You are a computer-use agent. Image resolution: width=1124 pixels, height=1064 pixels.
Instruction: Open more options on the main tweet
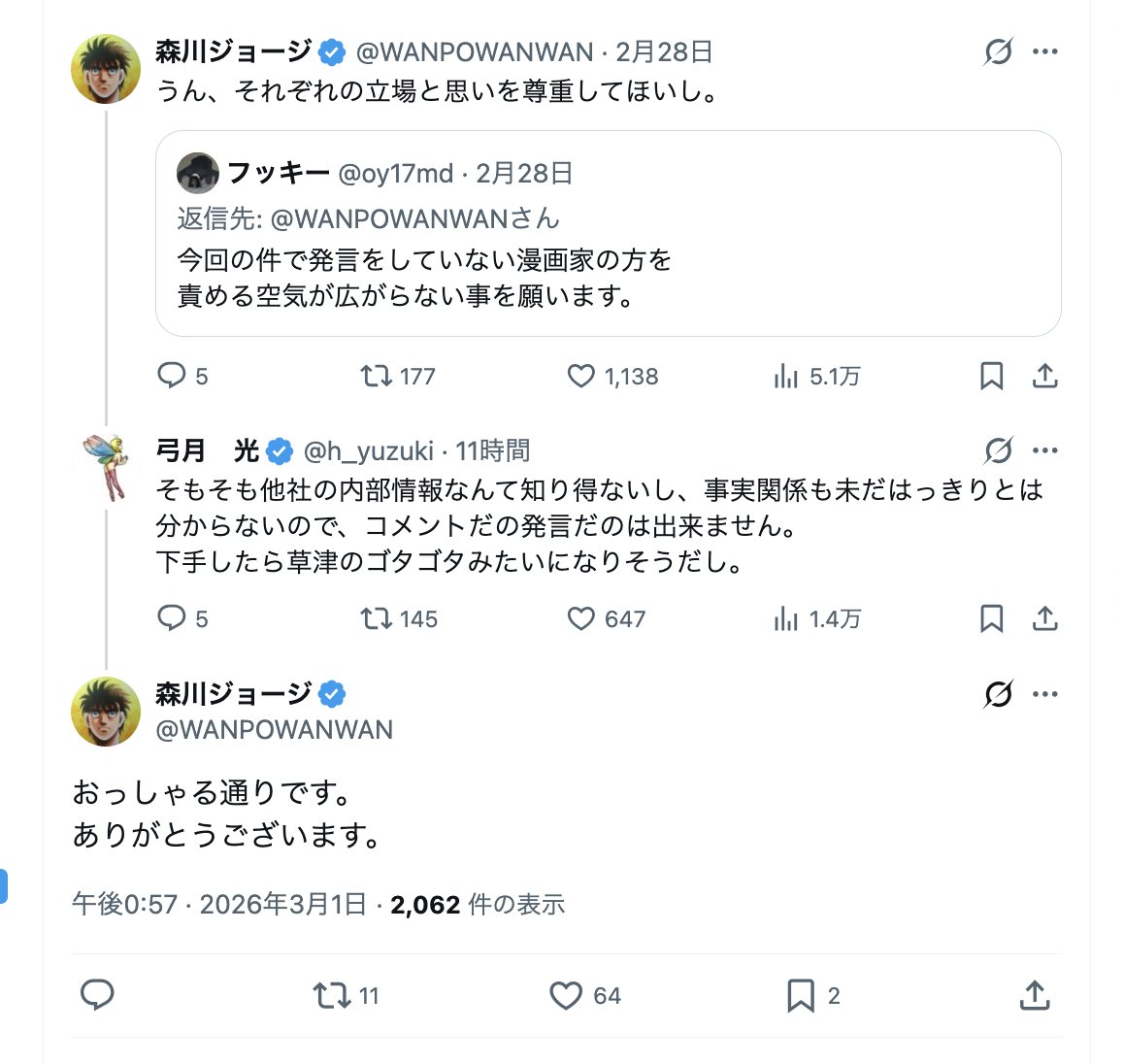(x=1045, y=694)
